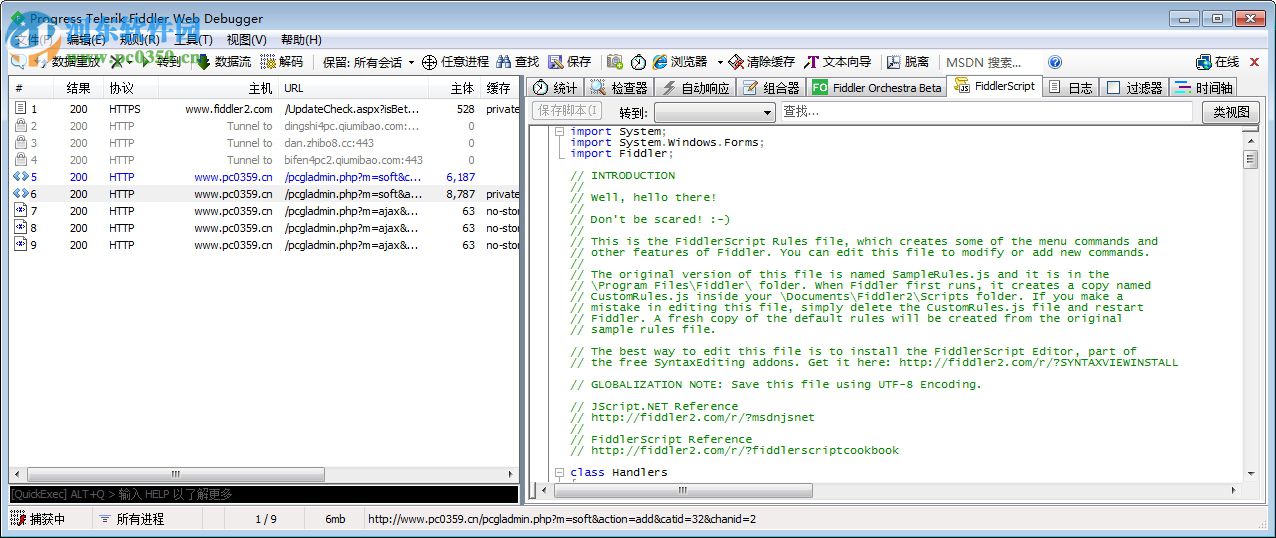This screenshot has height=538, width=1276.
Task: Switch to the 日志 log tab
Action: (1071, 87)
